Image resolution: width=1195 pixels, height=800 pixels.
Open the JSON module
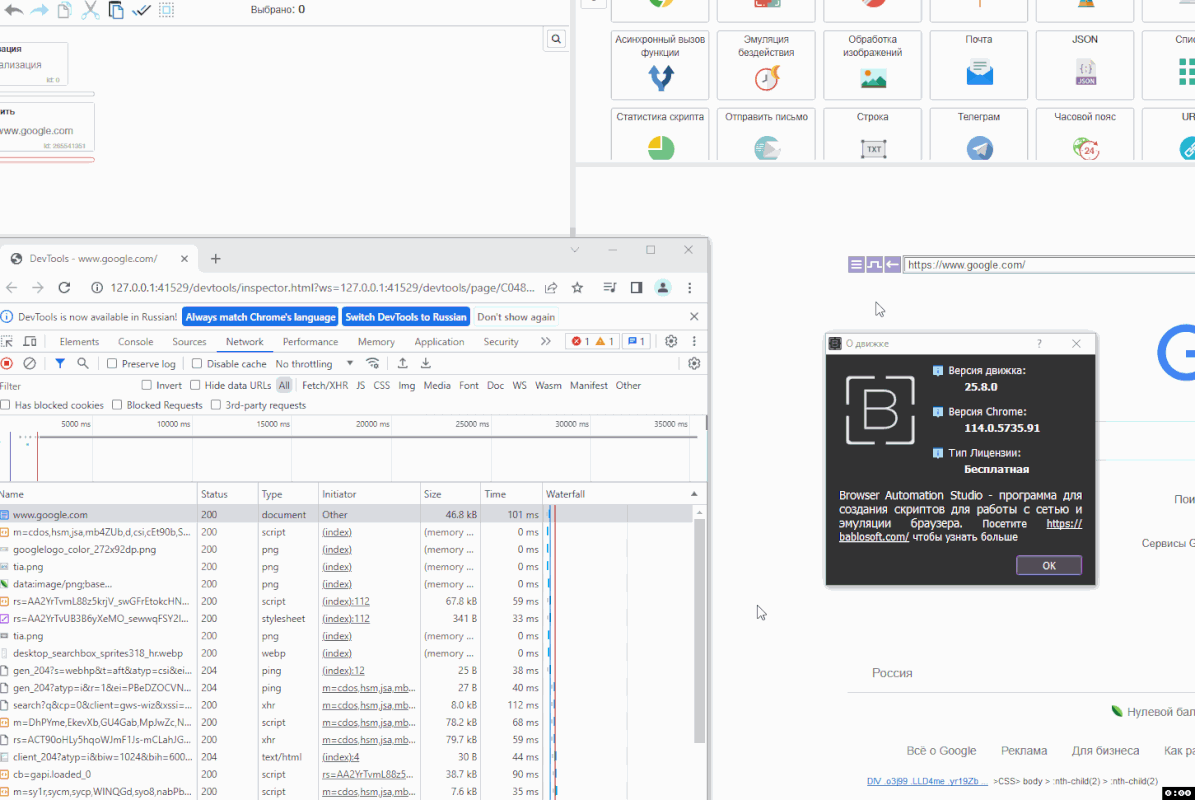click(x=1085, y=65)
